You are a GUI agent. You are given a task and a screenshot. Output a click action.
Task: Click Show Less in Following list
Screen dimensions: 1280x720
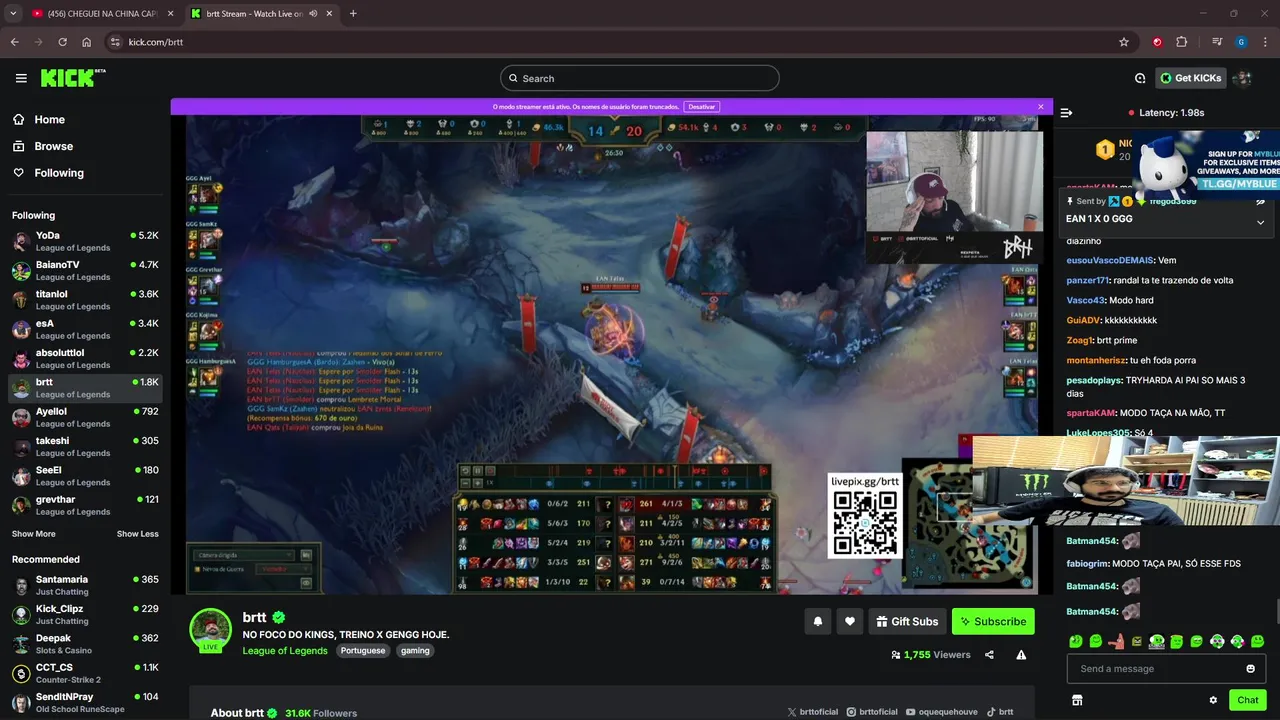138,534
